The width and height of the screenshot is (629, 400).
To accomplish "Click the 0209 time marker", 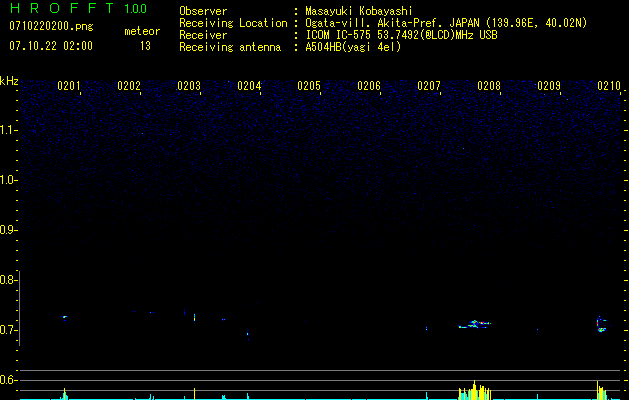I will tap(549, 86).
